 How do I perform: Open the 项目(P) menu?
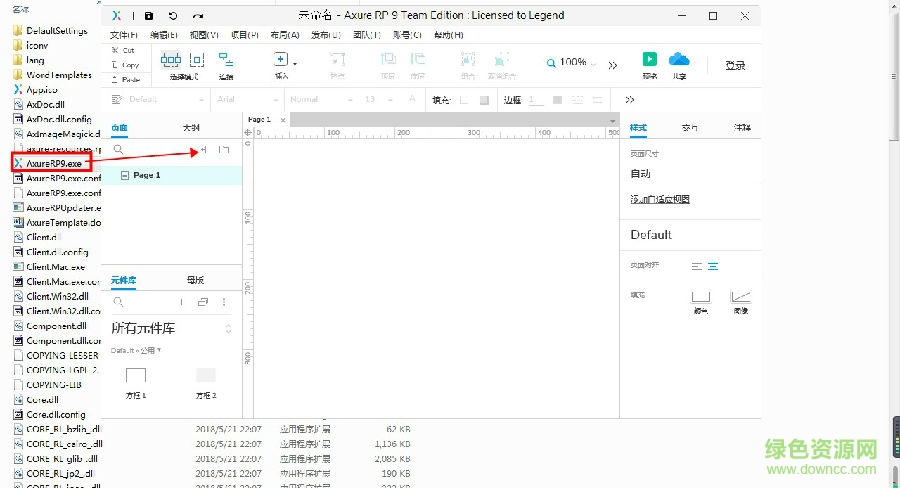tap(245, 35)
